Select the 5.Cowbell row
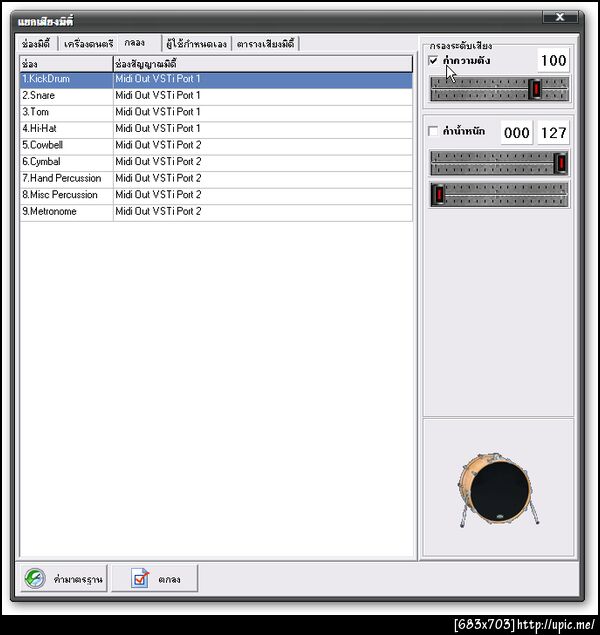 point(216,146)
